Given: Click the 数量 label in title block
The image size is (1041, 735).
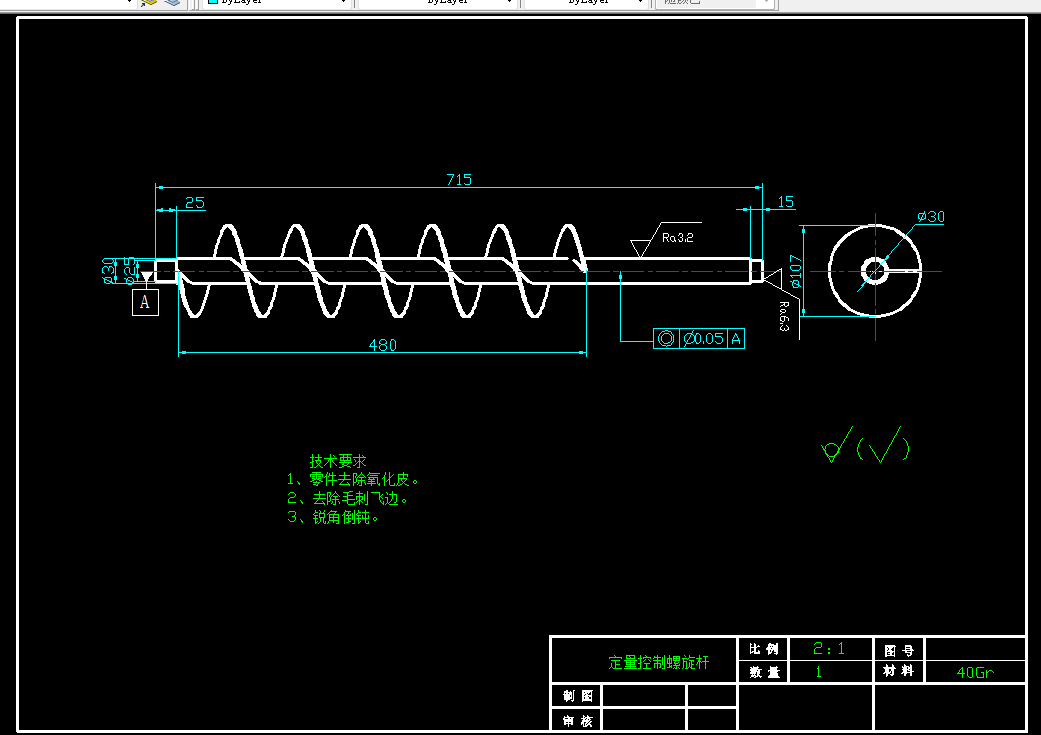Looking at the screenshot, I should pyautogui.click(x=764, y=672).
